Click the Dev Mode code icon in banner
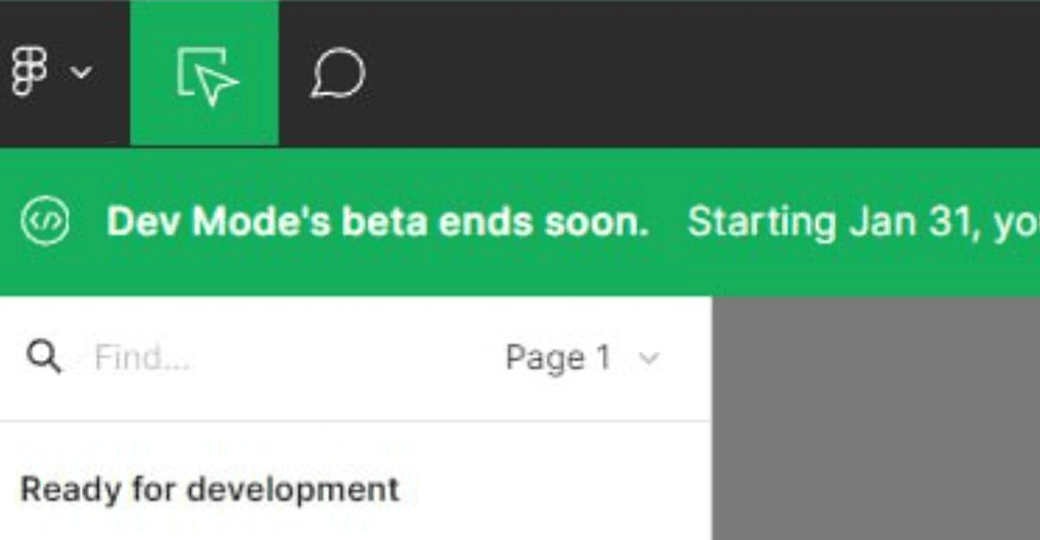 tap(45, 222)
